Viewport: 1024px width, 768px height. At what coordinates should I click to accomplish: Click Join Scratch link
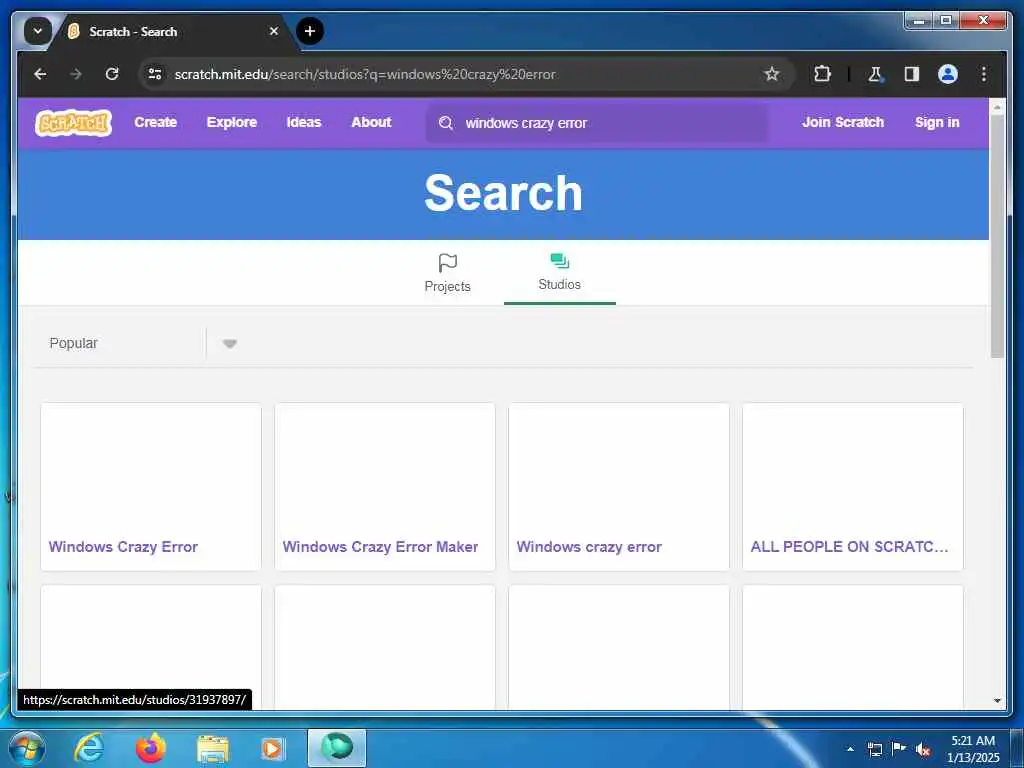point(842,122)
